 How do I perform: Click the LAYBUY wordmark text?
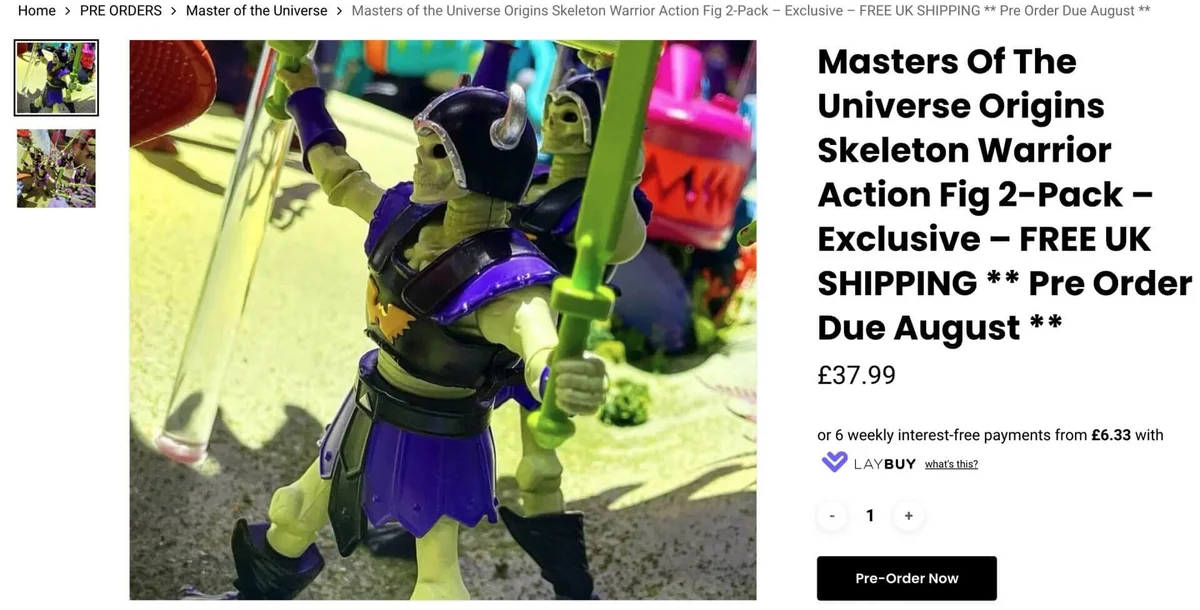[885, 464]
